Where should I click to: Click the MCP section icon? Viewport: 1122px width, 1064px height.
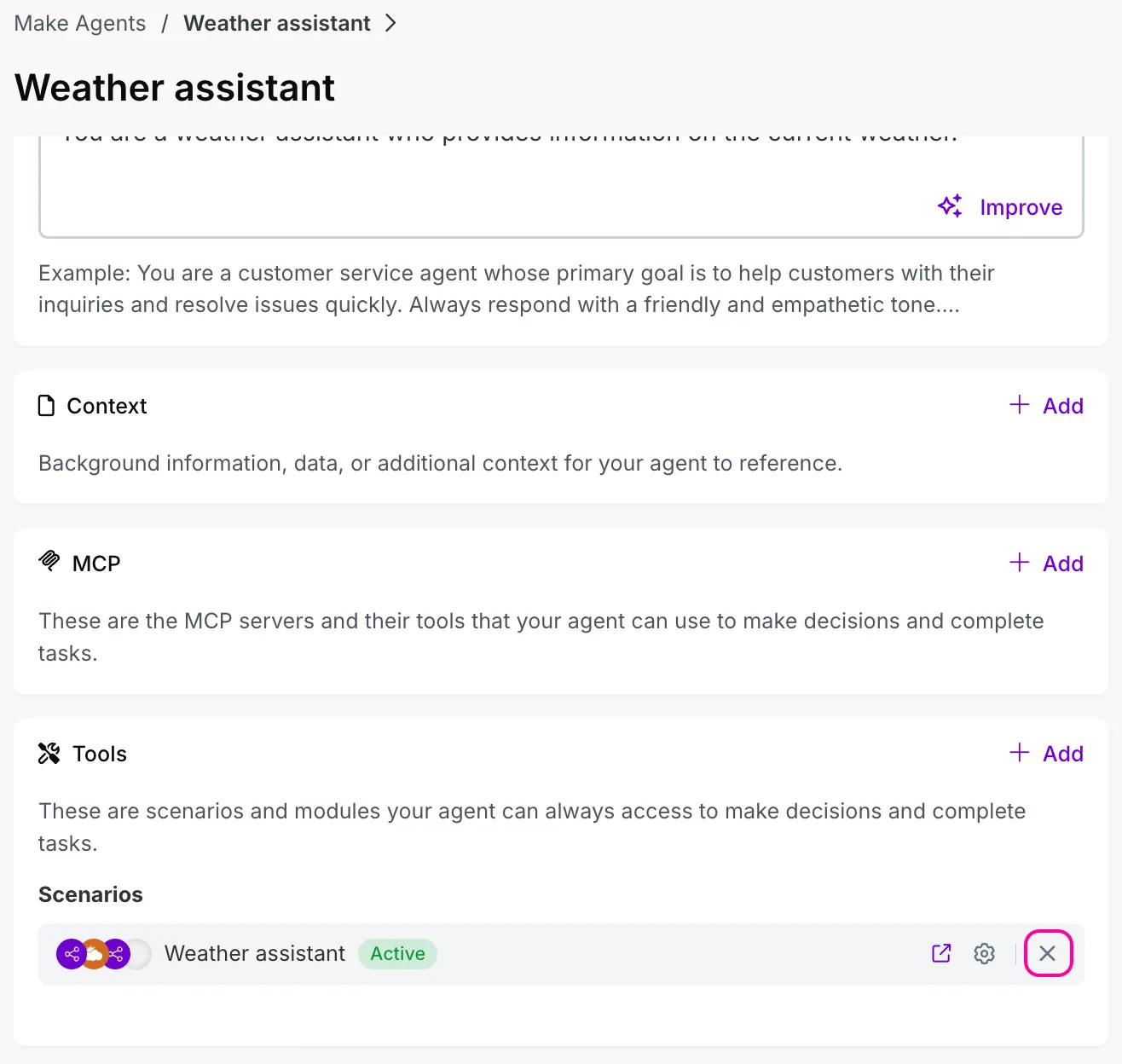(x=49, y=561)
